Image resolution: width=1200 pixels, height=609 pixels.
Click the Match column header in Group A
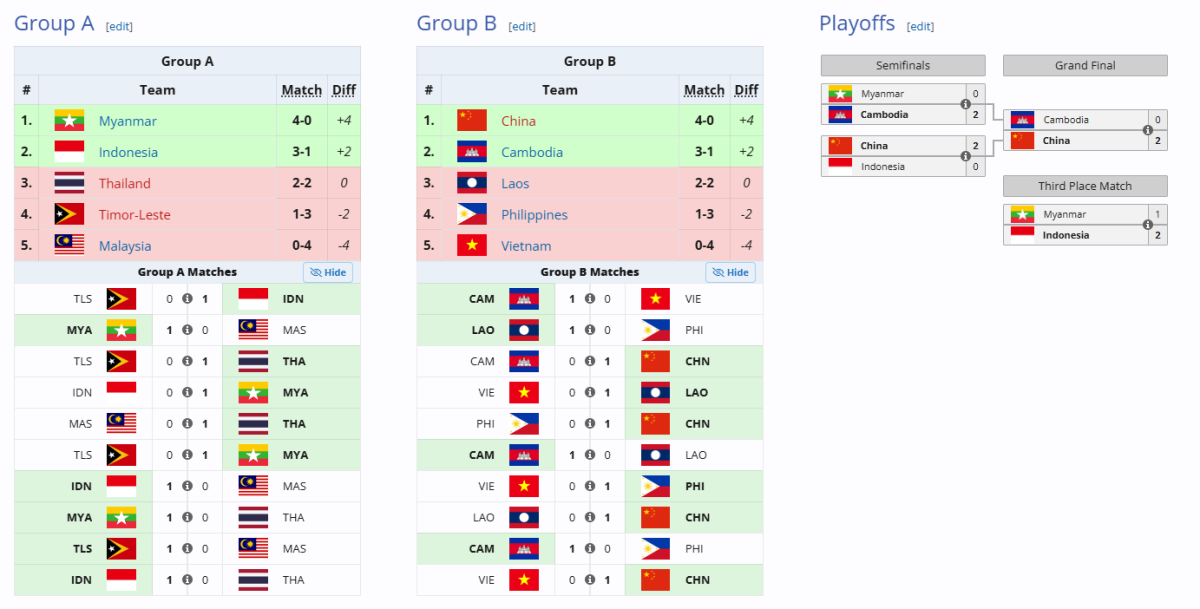[x=302, y=90]
